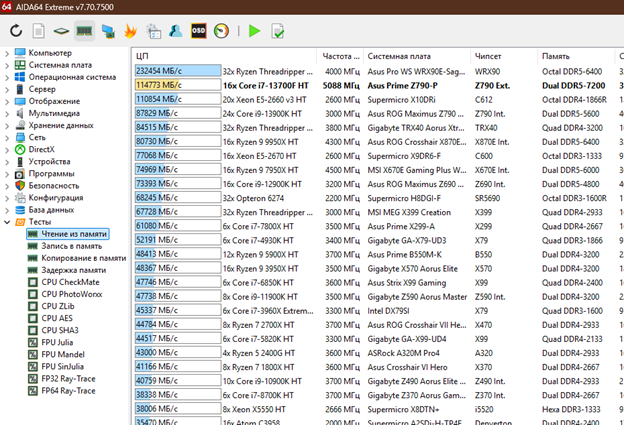Open the Report page icon

pyautogui.click(x=39, y=31)
